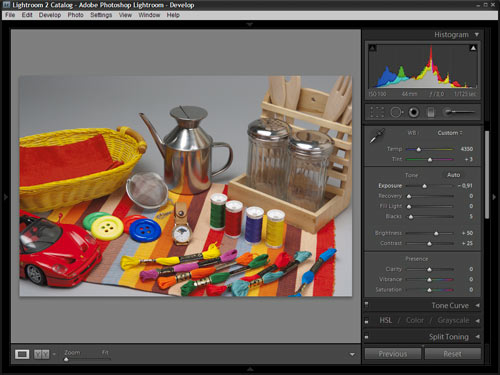Screen dimensions: 500x375
Task: Switch to the Color tab
Action: pos(415,320)
